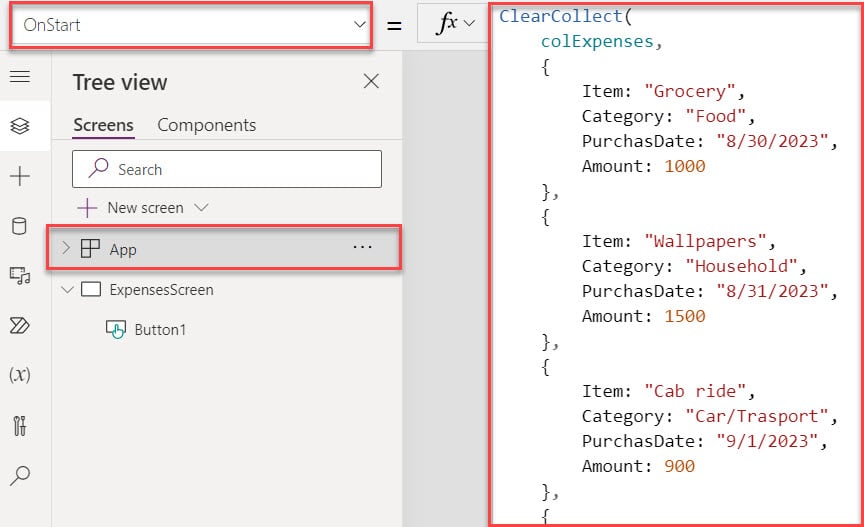
Task: Click the "Wallpapers" item value
Action: point(705,241)
